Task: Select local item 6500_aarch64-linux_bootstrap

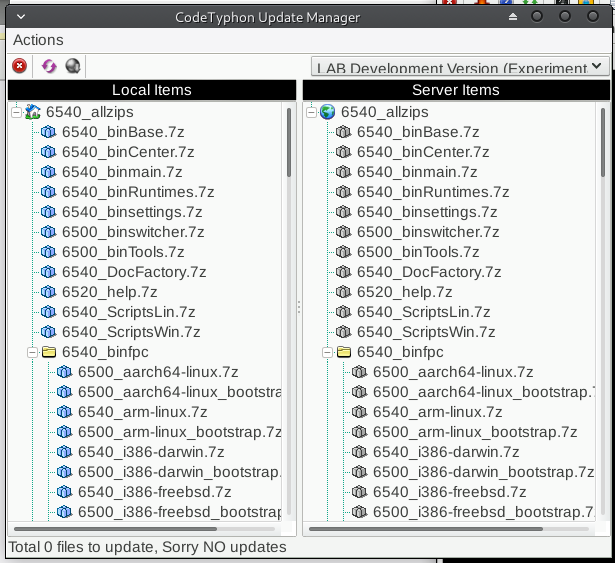Action: 179,392
